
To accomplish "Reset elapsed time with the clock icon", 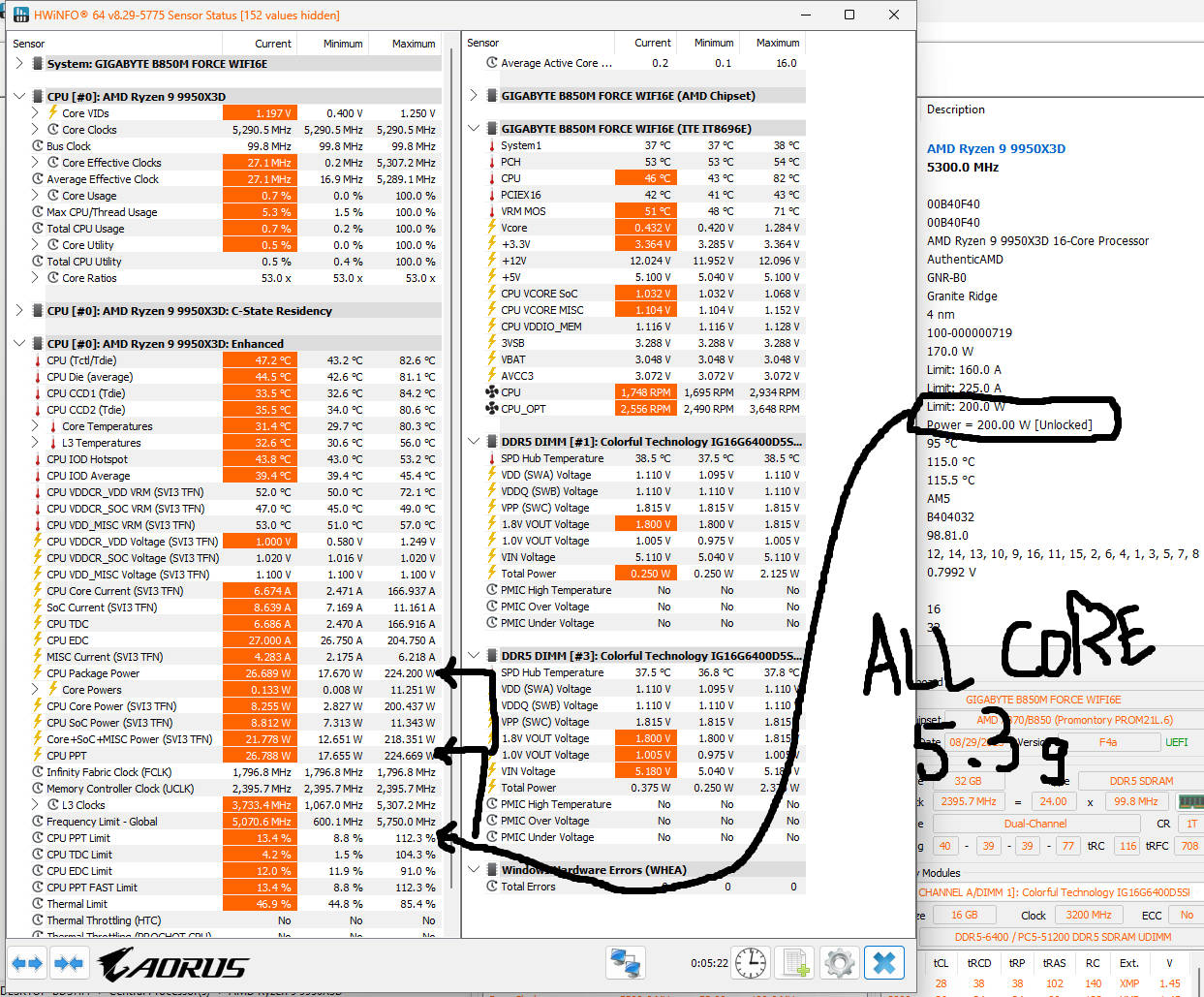I will [750, 963].
